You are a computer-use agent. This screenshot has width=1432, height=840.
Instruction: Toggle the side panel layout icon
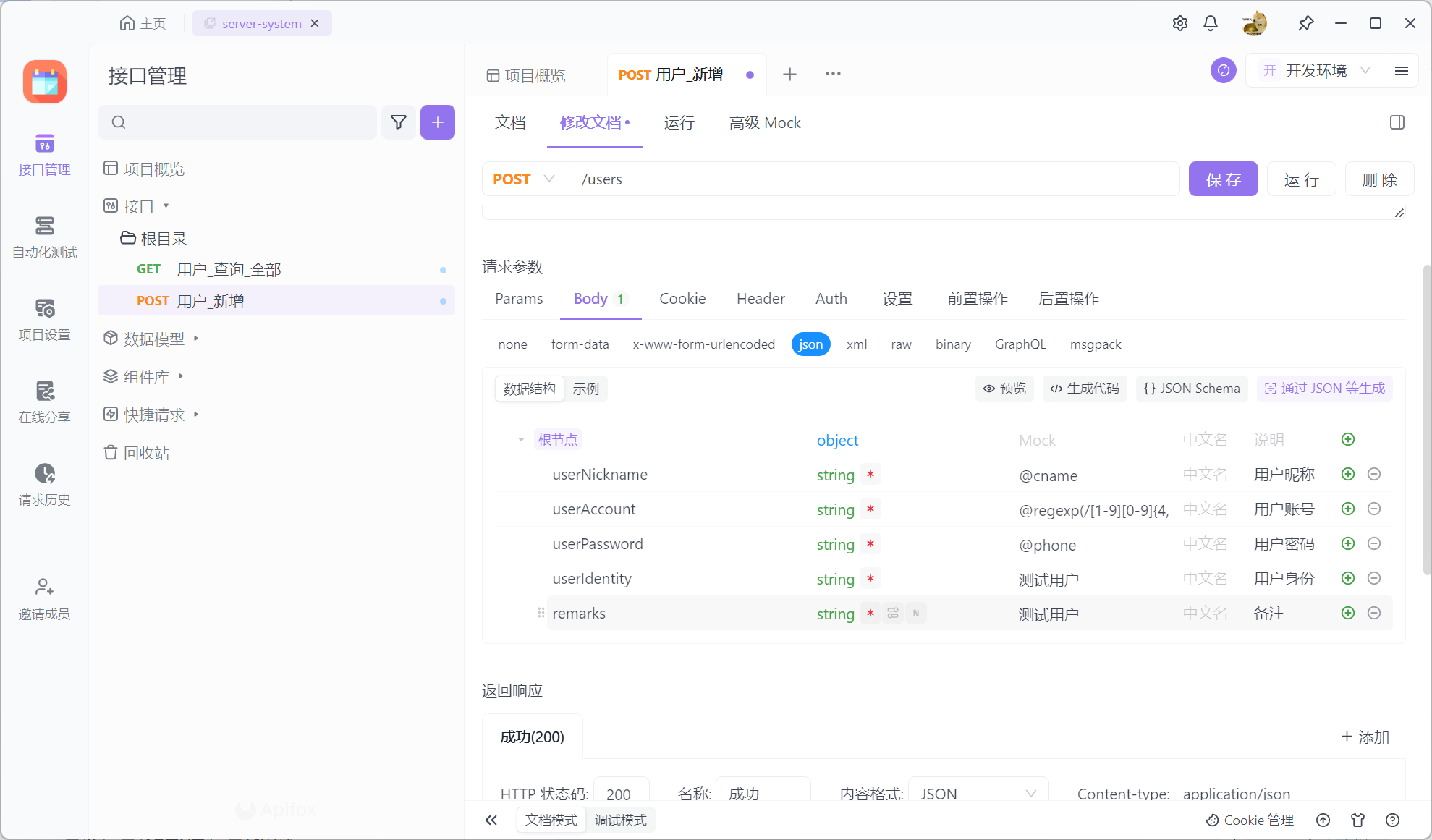coord(1397,122)
